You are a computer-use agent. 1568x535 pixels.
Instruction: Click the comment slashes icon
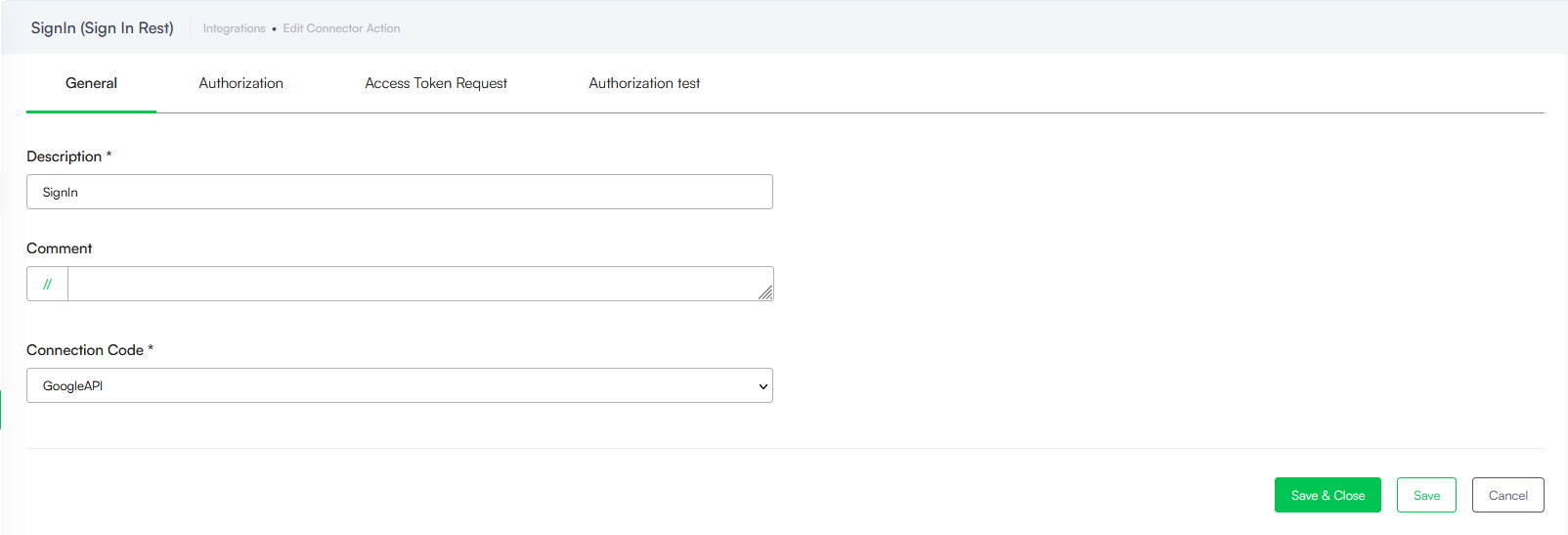47,284
